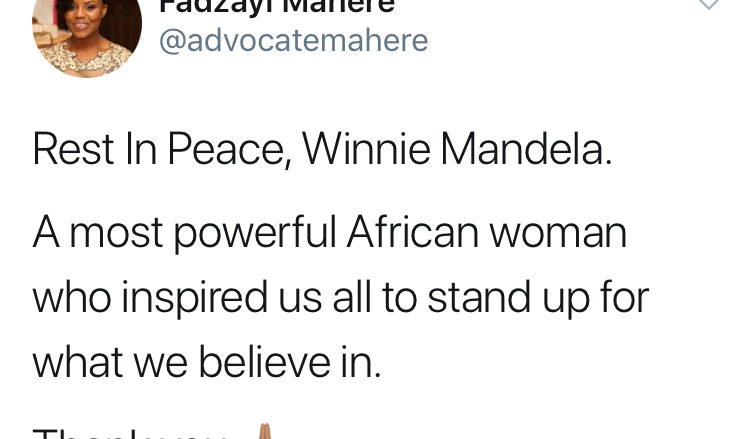Open the tweet options chevron dropdown
Viewport: 750px width, 439px height.
pyautogui.click(x=708, y=5)
